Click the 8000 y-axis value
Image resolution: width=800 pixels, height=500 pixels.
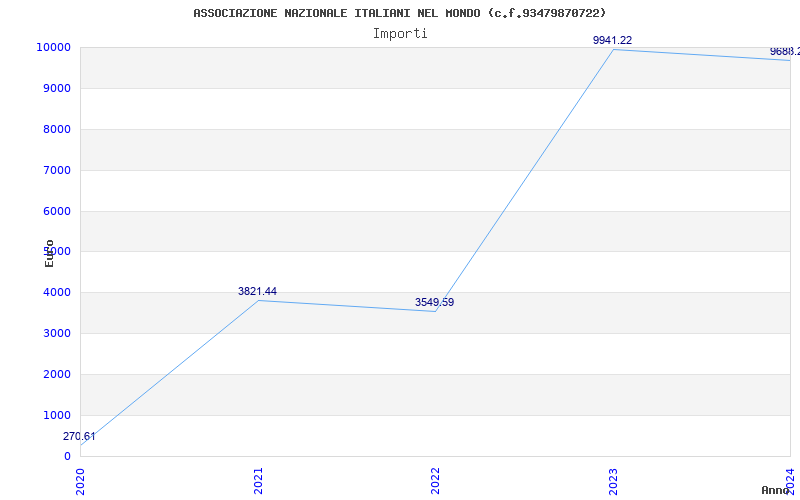click(x=57, y=129)
